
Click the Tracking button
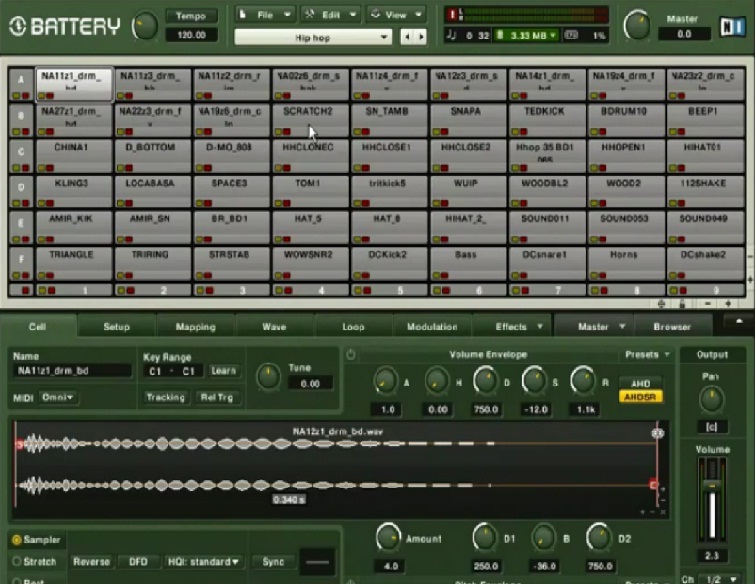[165, 397]
